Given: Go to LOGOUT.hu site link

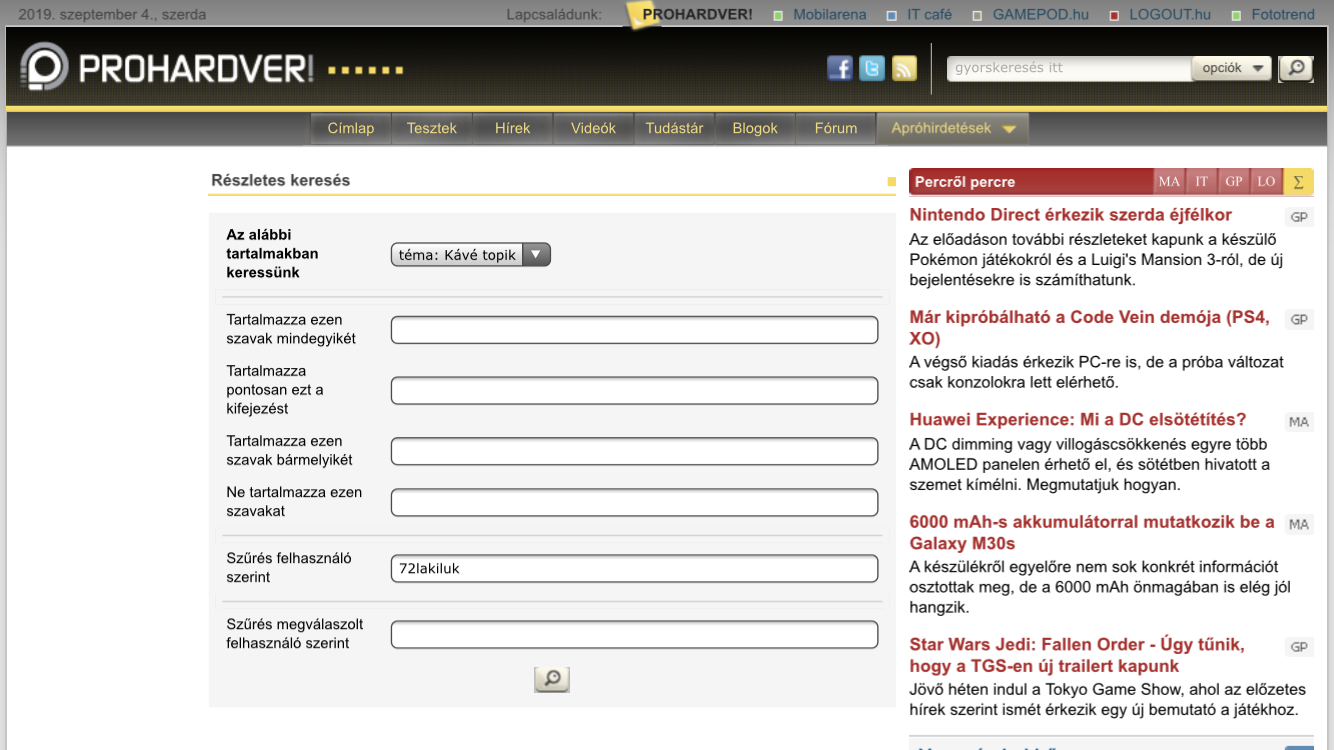Looking at the screenshot, I should [1170, 14].
